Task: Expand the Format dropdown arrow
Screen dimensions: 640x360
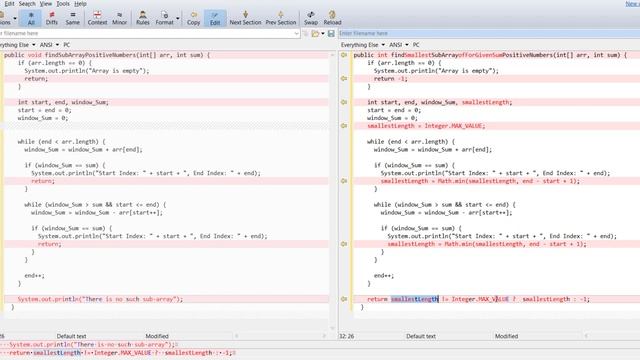Action: click(178, 19)
